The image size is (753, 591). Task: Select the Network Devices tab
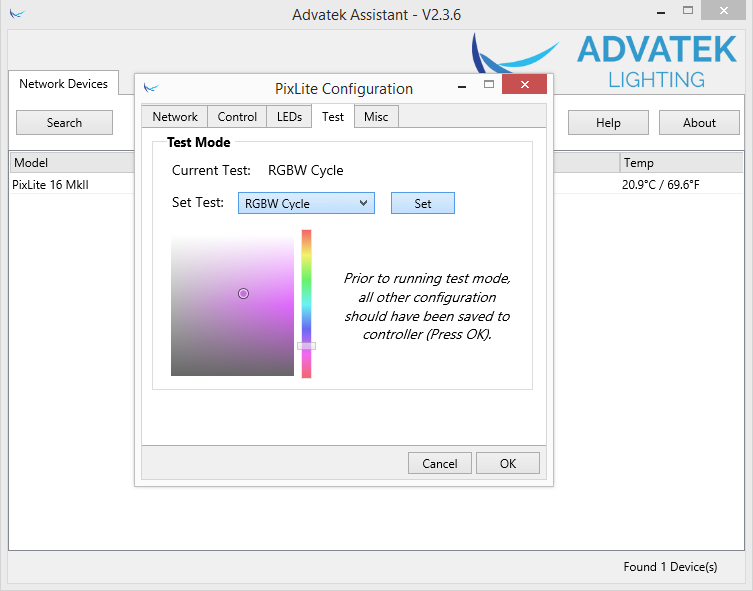(x=63, y=84)
